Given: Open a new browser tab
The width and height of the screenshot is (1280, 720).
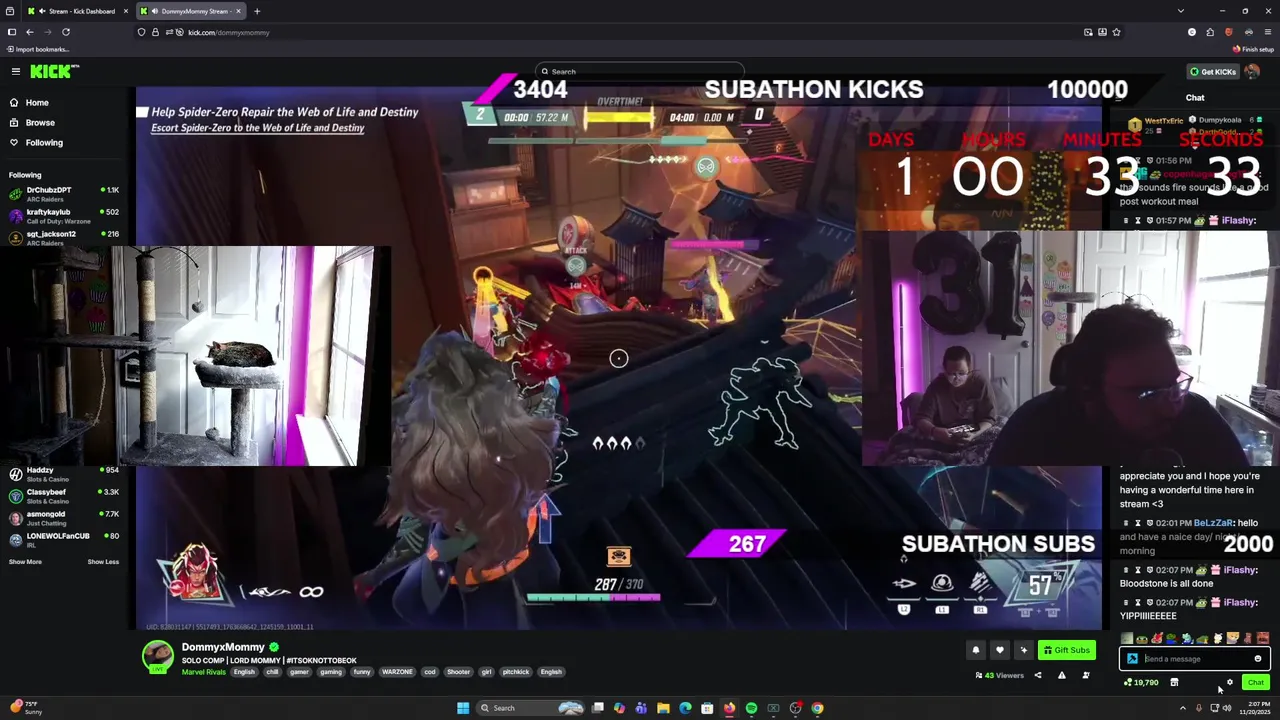Looking at the screenshot, I should click(x=257, y=11).
